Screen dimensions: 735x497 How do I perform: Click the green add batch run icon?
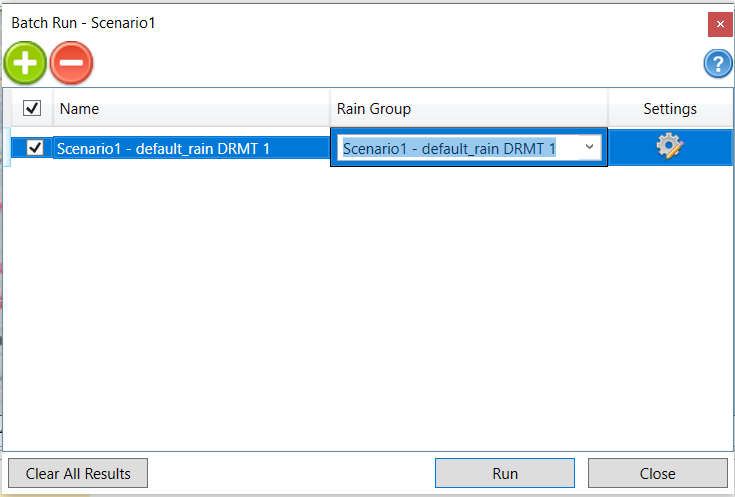pyautogui.click(x=25, y=62)
